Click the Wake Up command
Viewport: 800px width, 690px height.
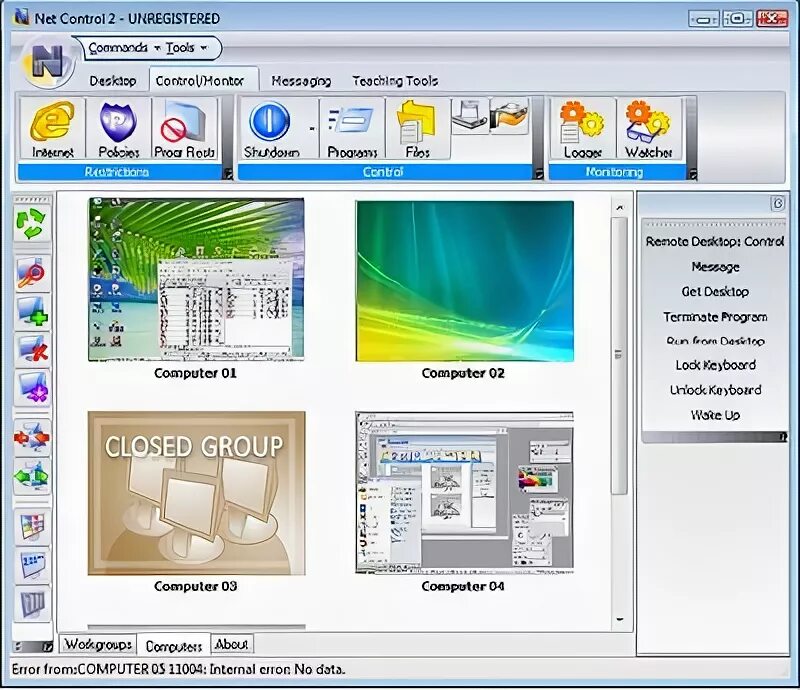pyautogui.click(x=715, y=415)
